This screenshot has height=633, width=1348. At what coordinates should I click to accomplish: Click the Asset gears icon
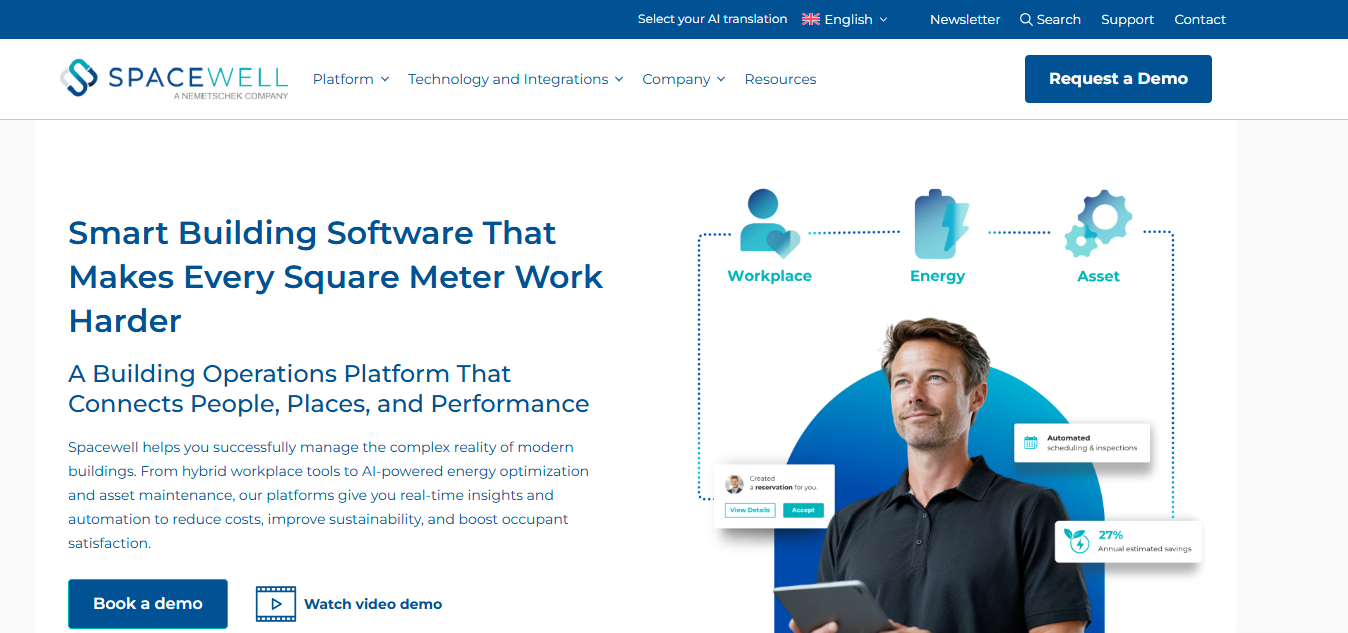(x=1098, y=224)
